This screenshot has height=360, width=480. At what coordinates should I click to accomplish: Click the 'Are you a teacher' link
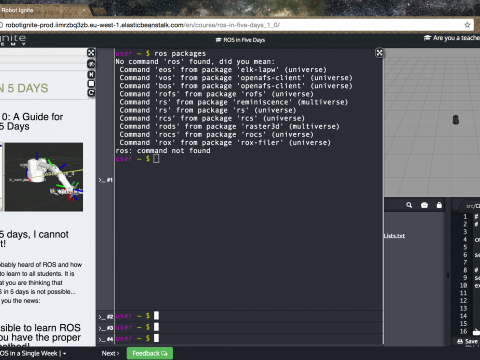452,38
